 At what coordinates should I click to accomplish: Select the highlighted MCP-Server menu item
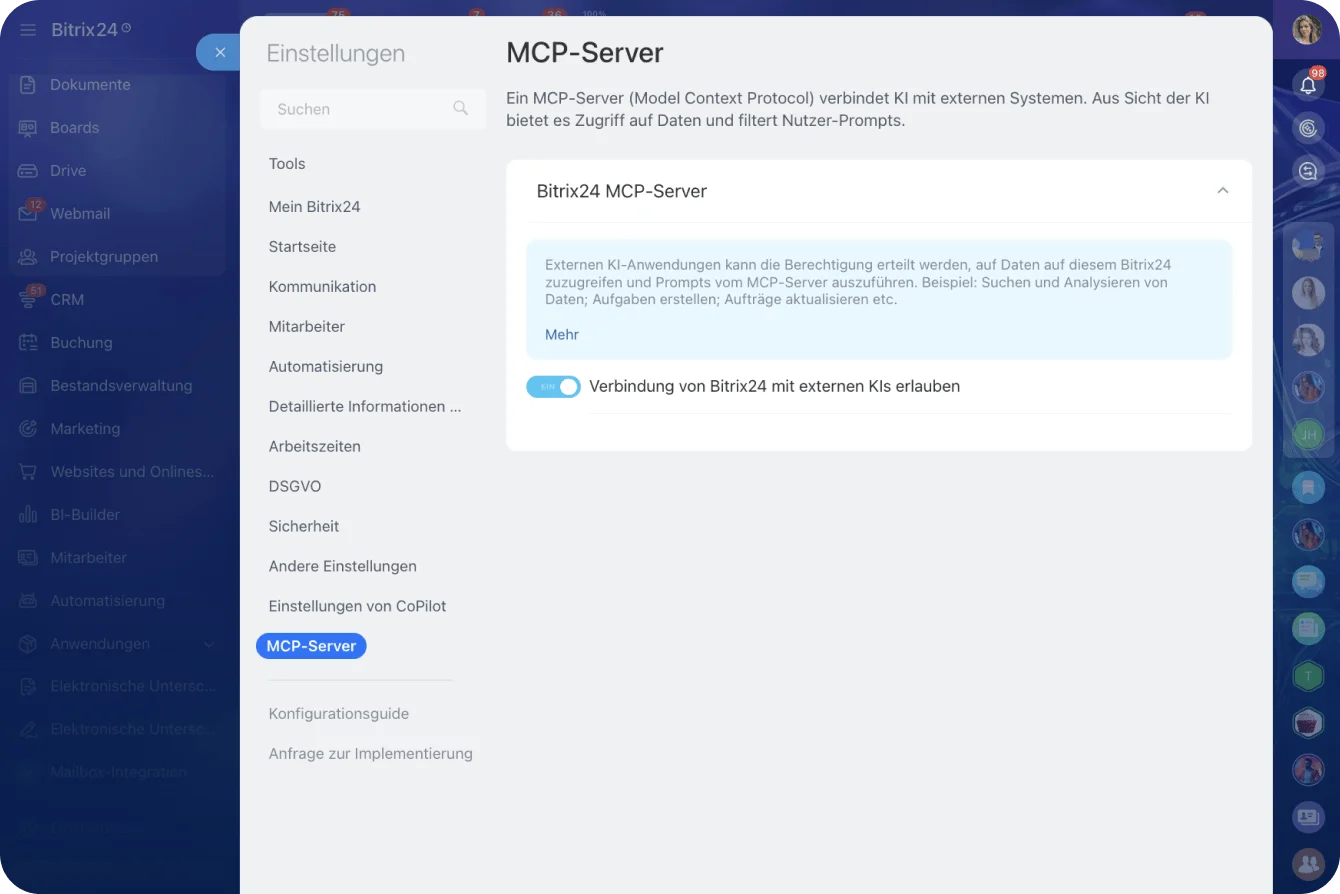pyautogui.click(x=312, y=646)
